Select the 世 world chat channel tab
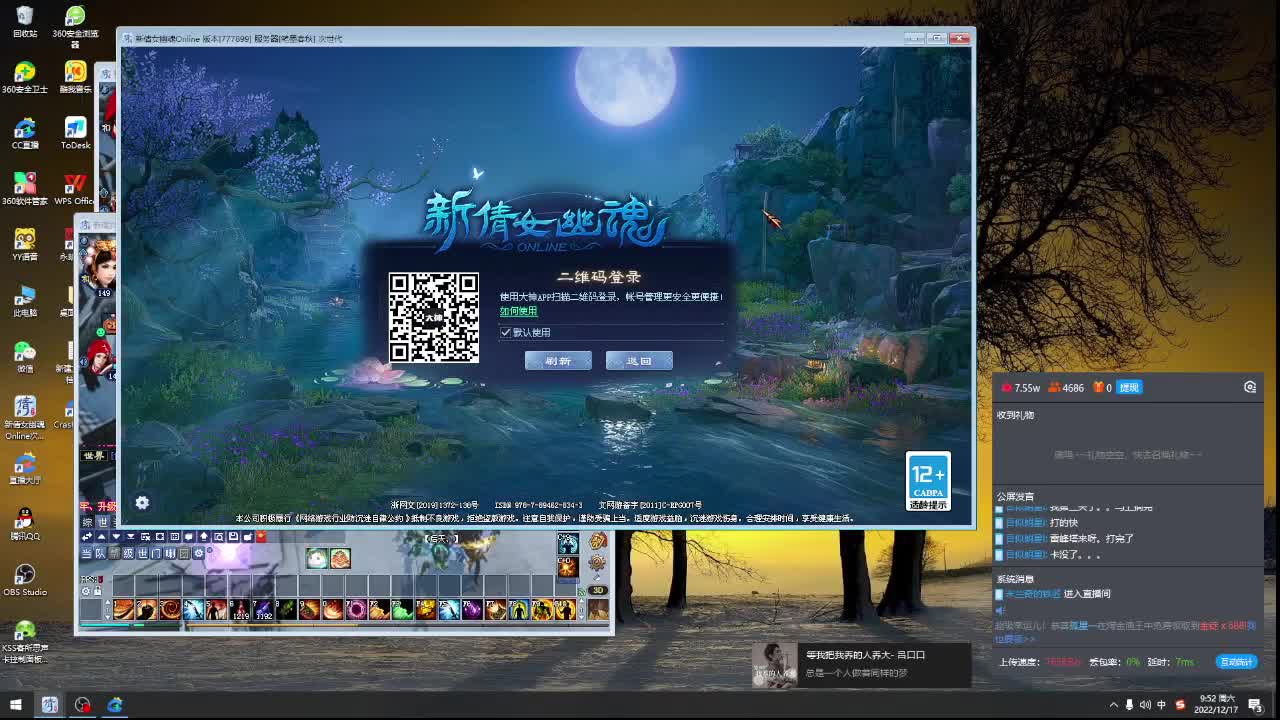This screenshot has width=1280, height=720. click(143, 554)
